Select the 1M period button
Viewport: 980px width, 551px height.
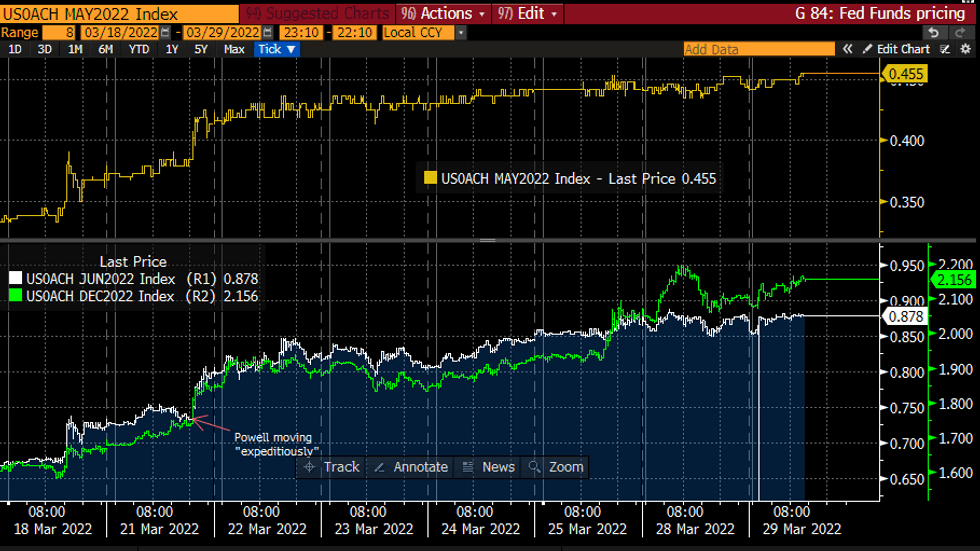[x=75, y=49]
